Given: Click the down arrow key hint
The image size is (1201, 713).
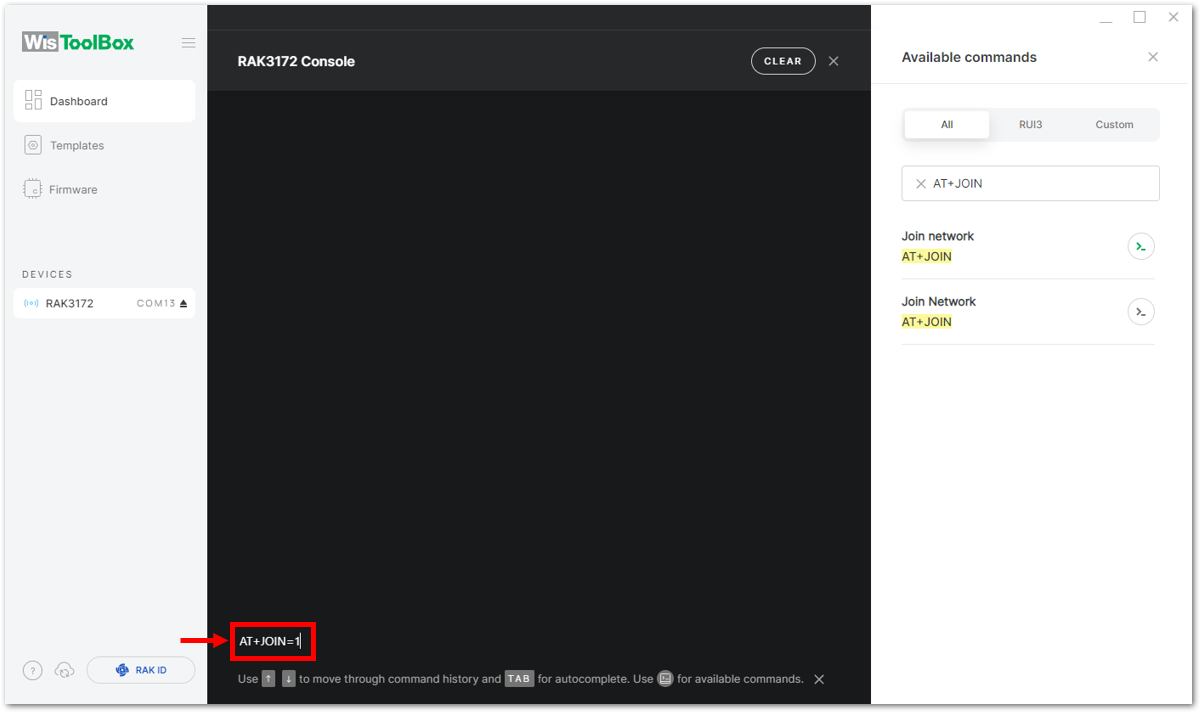Looking at the screenshot, I should click(288, 679).
